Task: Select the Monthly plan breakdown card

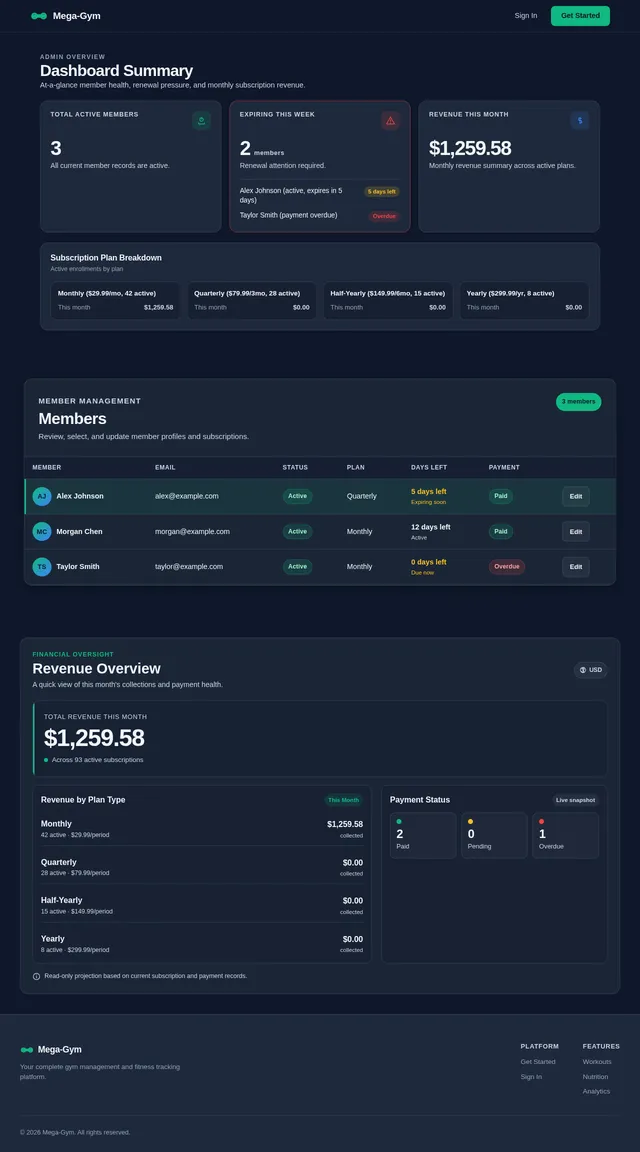Action: [115, 300]
